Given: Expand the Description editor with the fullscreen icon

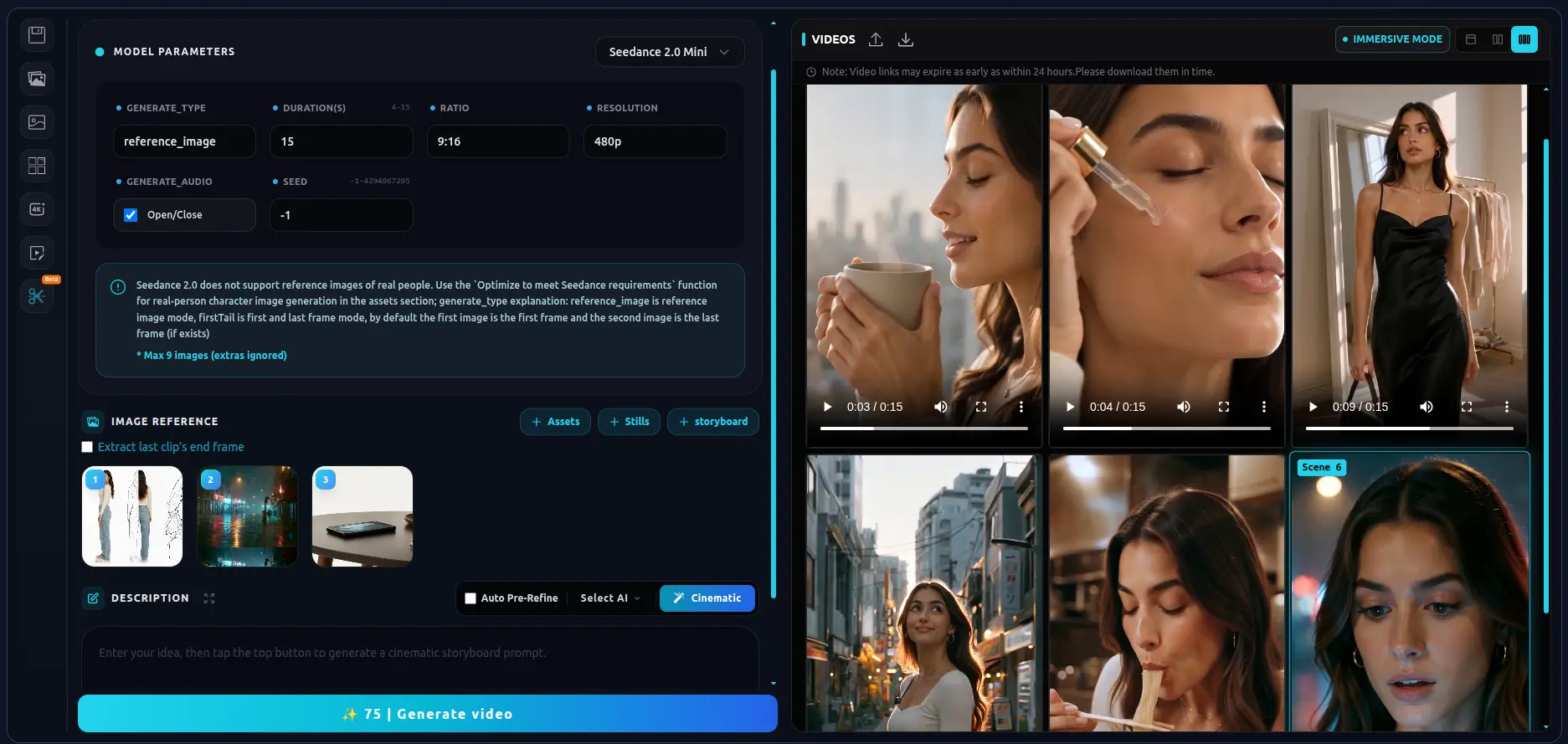Looking at the screenshot, I should click(x=209, y=598).
